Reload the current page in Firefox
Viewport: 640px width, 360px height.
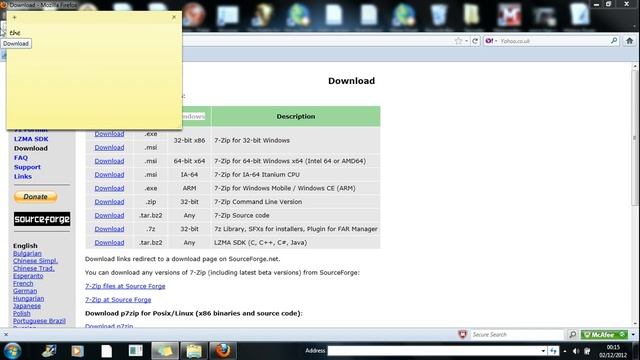tap(475, 41)
